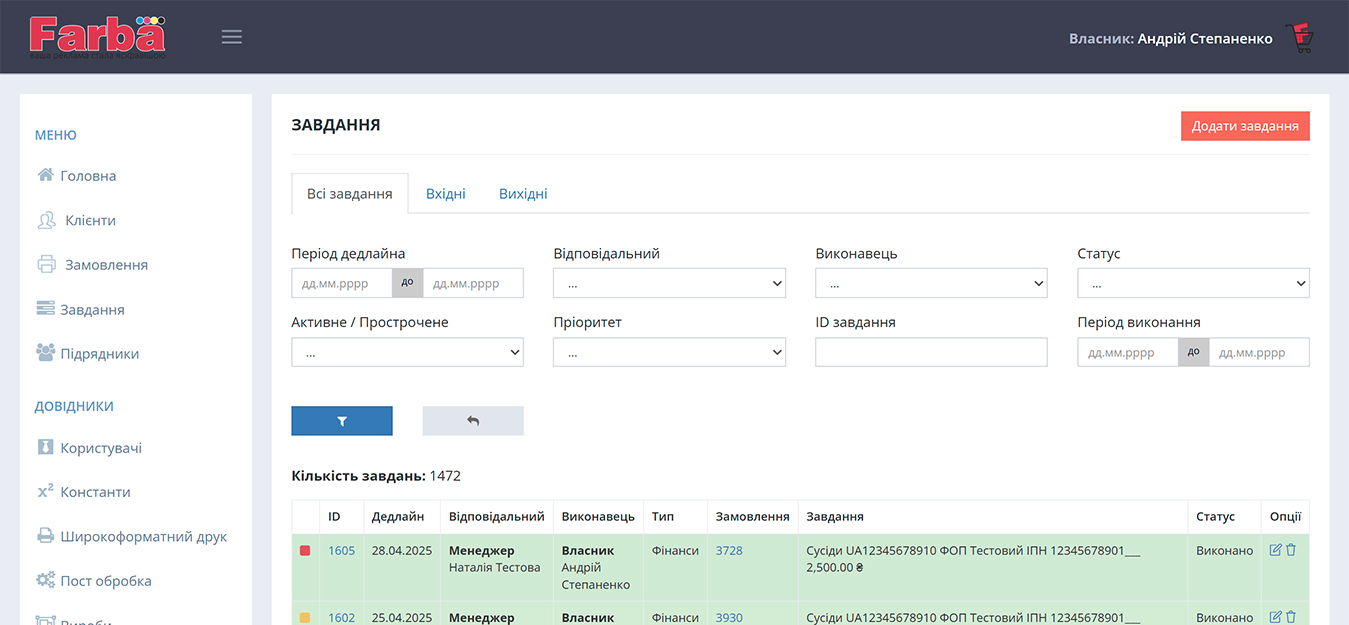1349x625 pixels.
Task: Open order link 3728
Action: point(729,550)
